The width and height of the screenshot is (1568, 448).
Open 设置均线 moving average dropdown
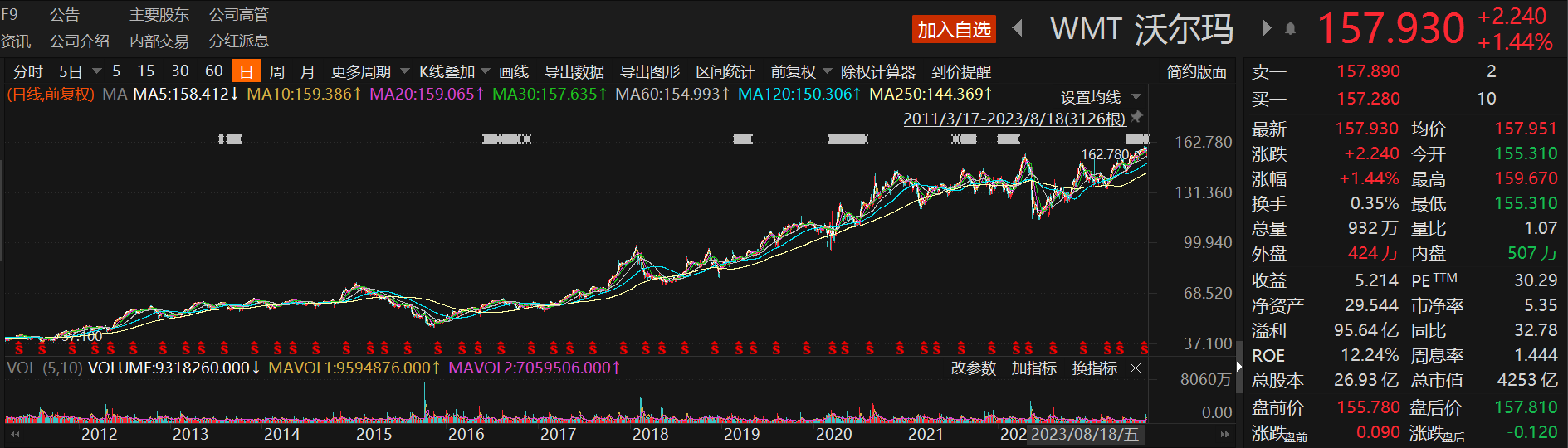coord(1136,97)
